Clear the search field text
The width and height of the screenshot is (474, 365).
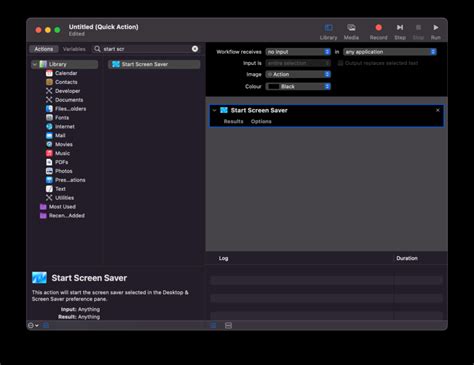[195, 49]
